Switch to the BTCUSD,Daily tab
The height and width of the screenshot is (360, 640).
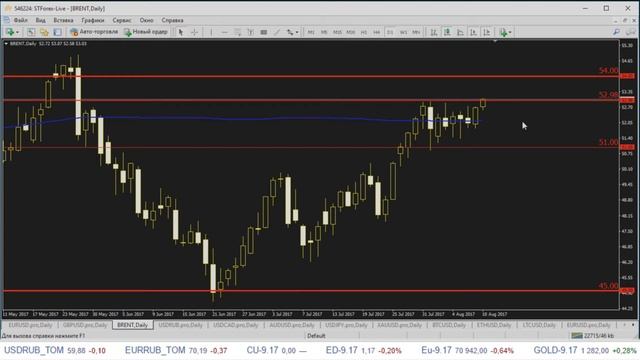449,325
